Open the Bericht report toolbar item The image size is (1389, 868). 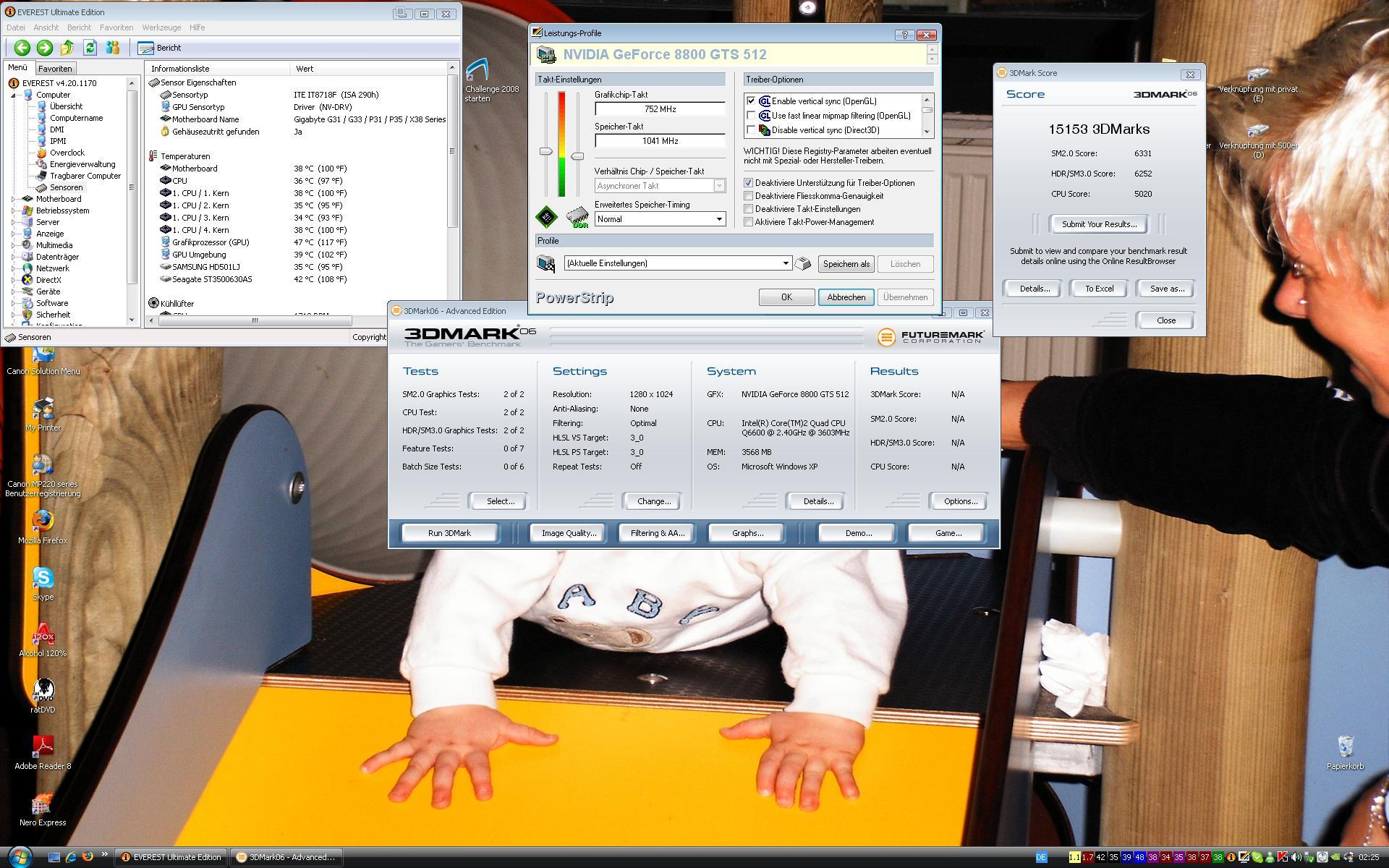(x=159, y=48)
